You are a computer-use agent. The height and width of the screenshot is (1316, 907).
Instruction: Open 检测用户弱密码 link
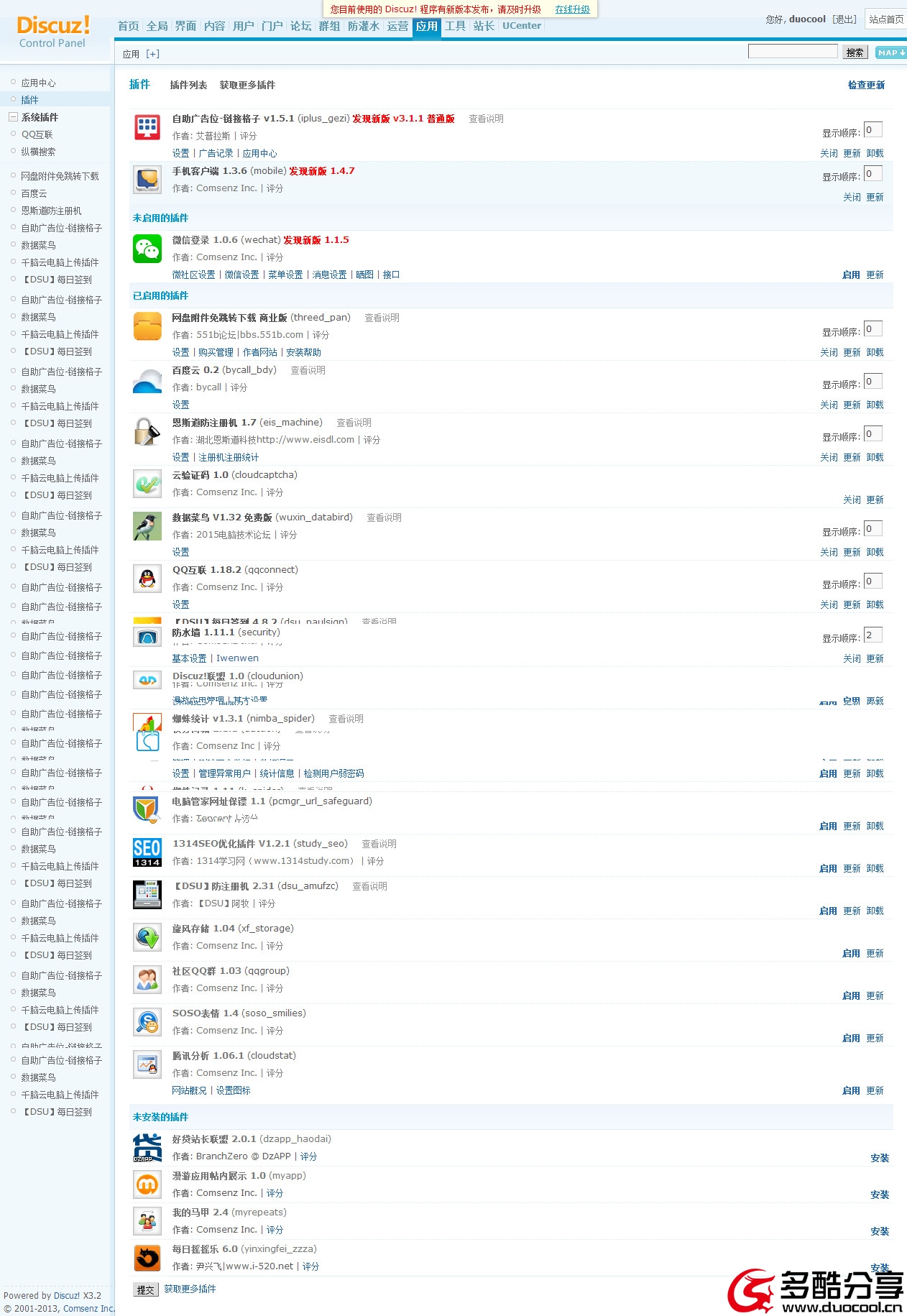pyautogui.click(x=333, y=773)
